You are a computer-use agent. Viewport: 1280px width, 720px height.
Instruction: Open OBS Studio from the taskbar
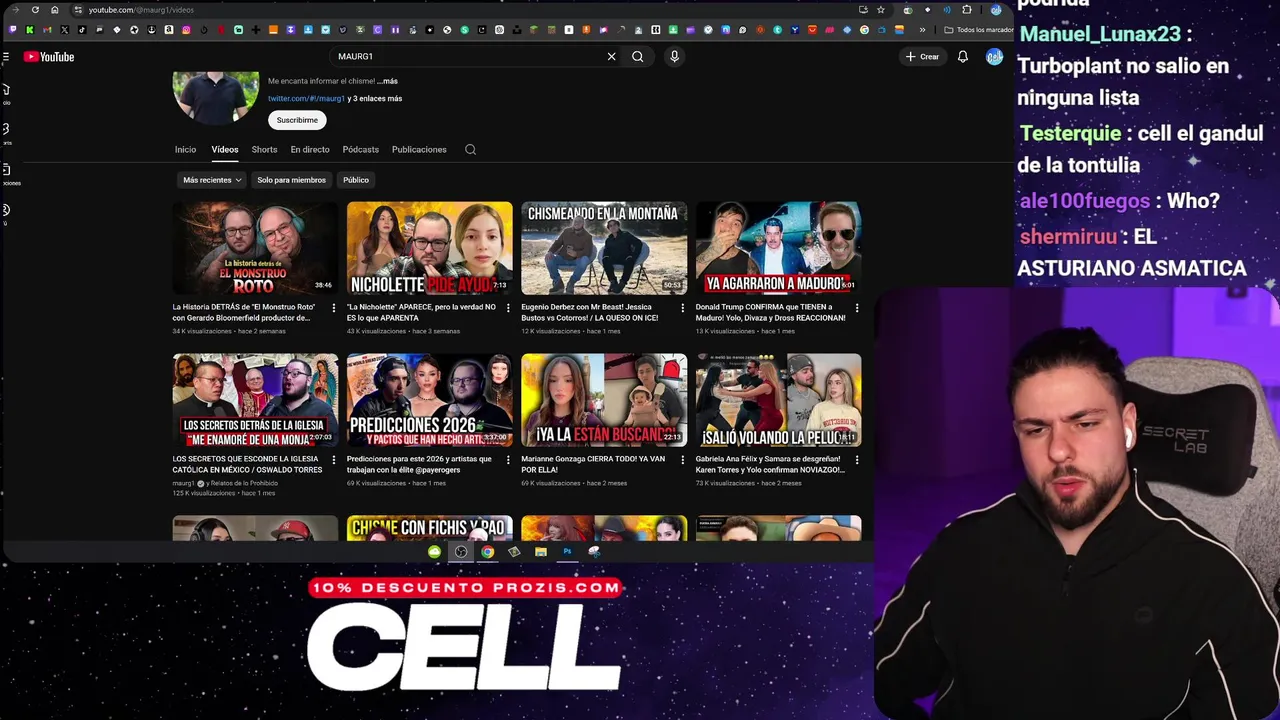461,552
